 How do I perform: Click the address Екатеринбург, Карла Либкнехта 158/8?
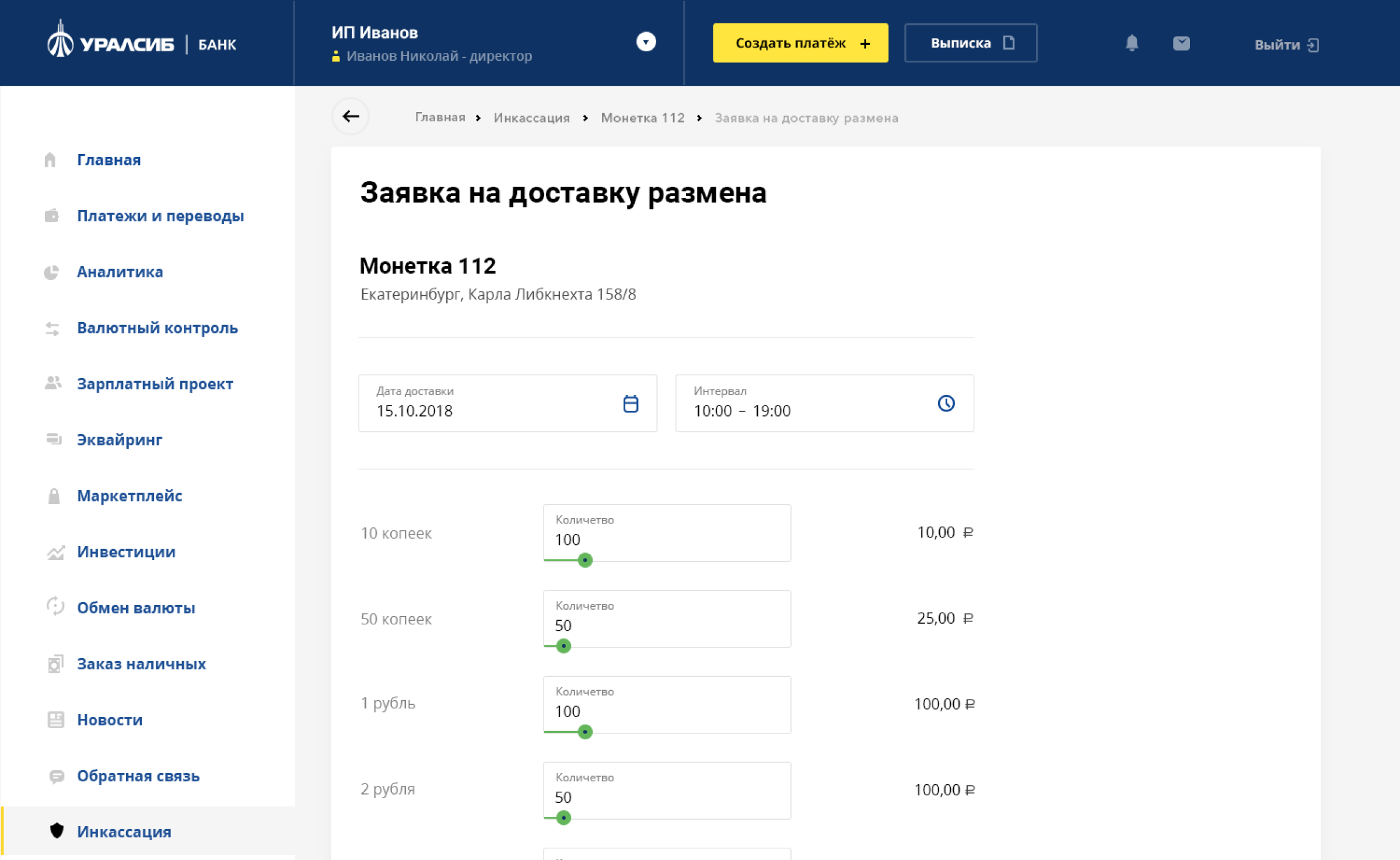click(498, 294)
